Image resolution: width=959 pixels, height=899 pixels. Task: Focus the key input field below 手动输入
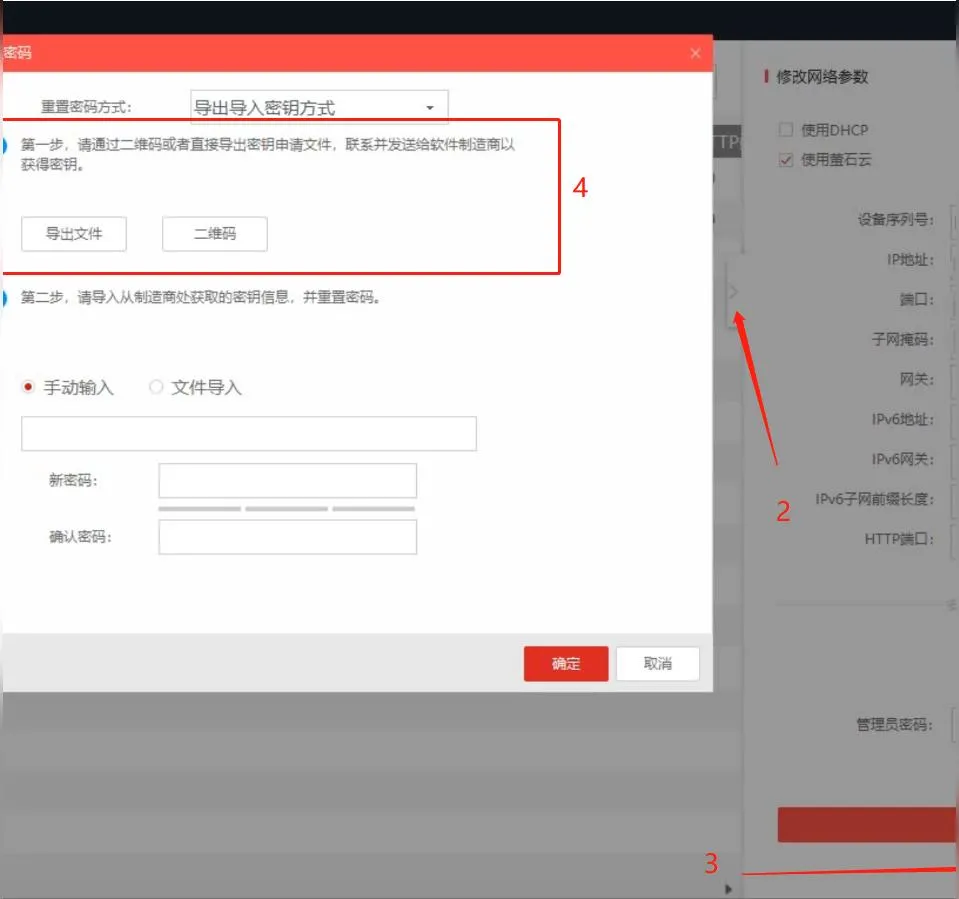(249, 434)
